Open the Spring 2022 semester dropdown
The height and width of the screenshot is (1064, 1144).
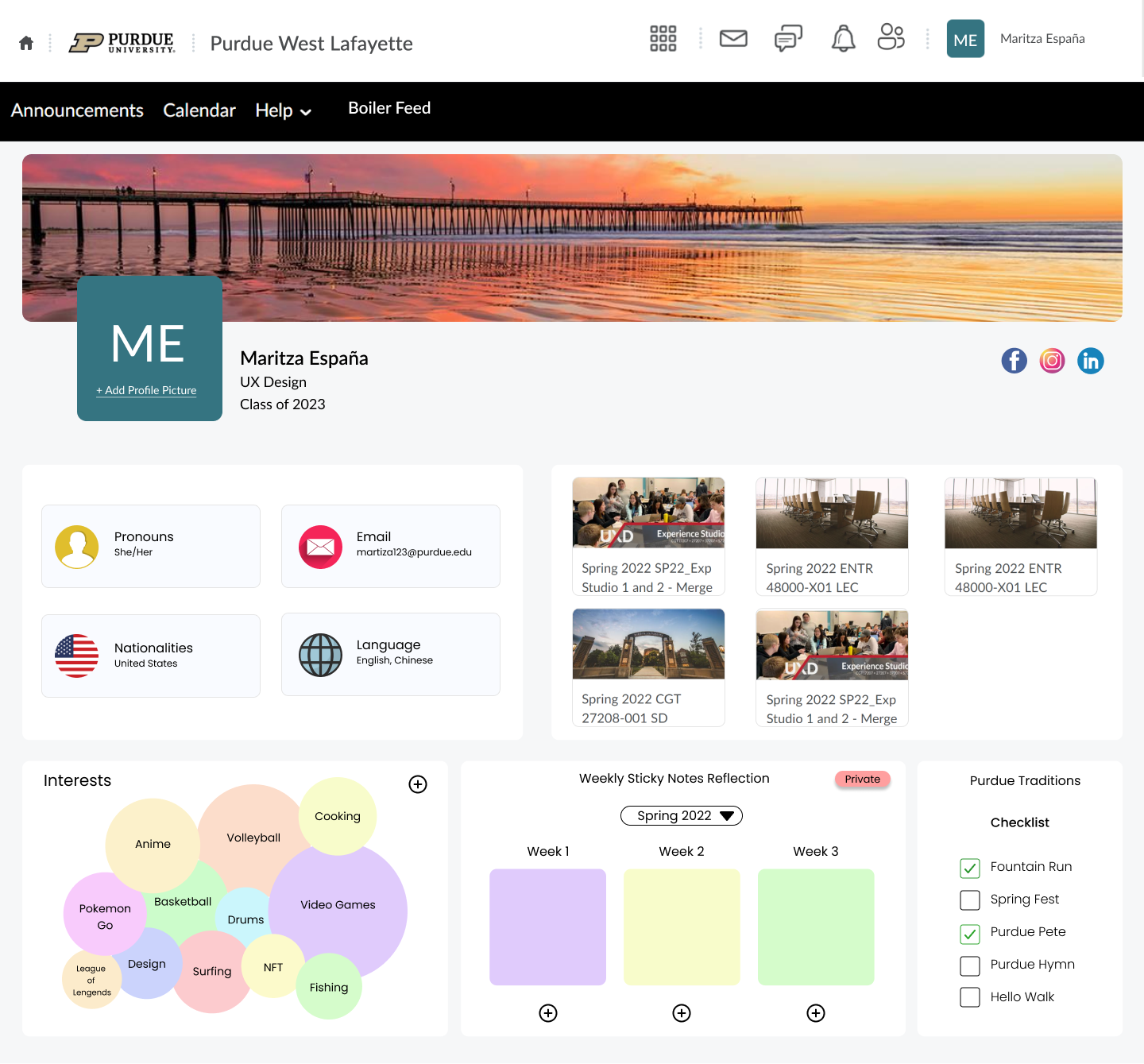pyautogui.click(x=682, y=816)
